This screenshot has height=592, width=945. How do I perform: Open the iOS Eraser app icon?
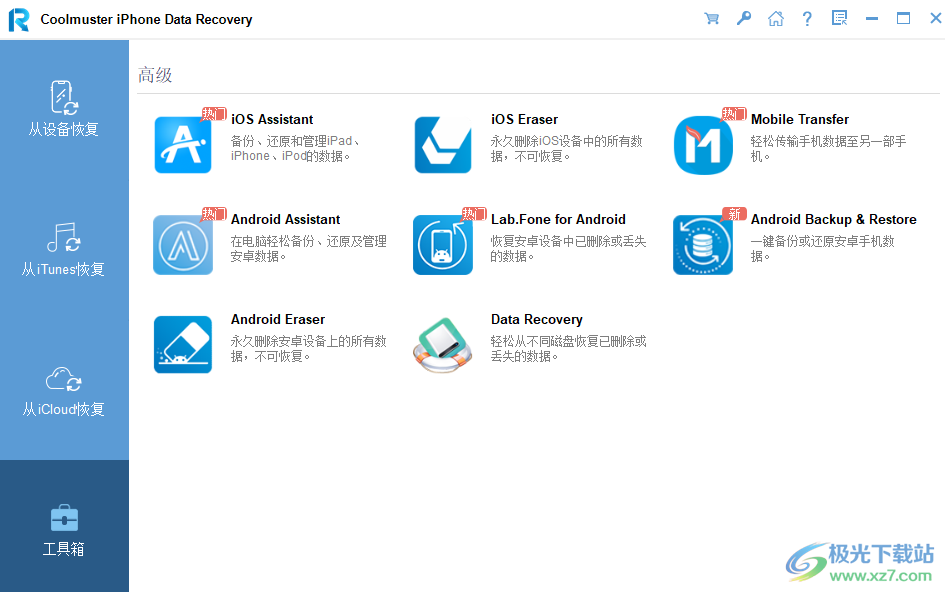pyautogui.click(x=443, y=145)
